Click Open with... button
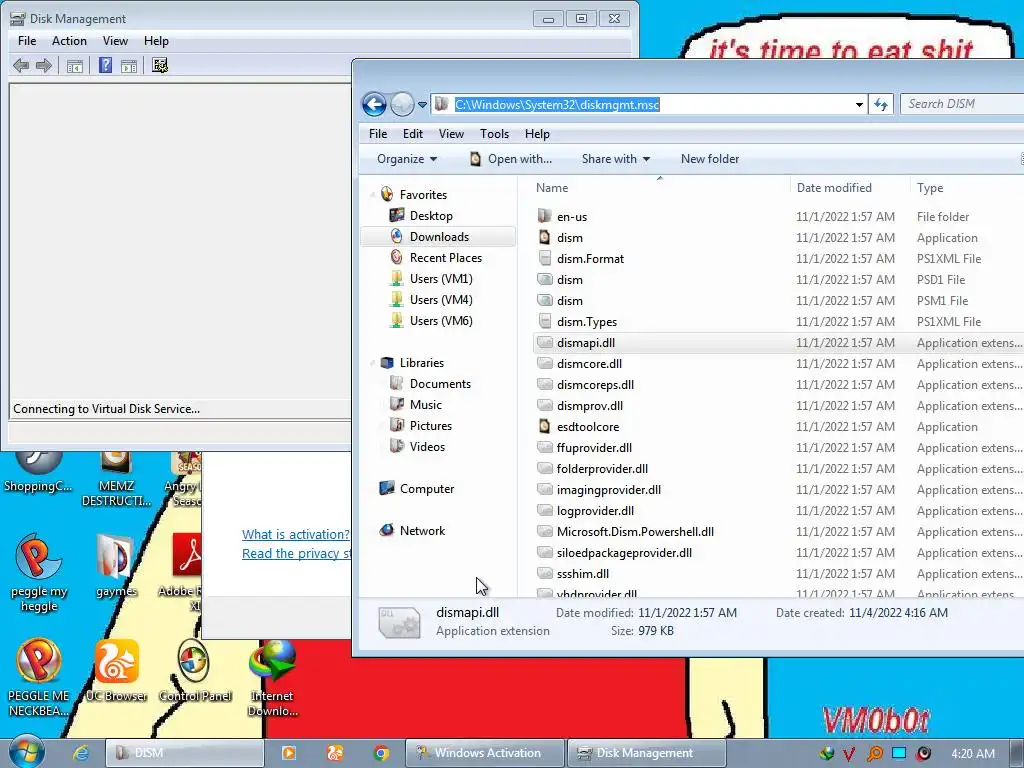This screenshot has width=1024, height=768. click(511, 159)
